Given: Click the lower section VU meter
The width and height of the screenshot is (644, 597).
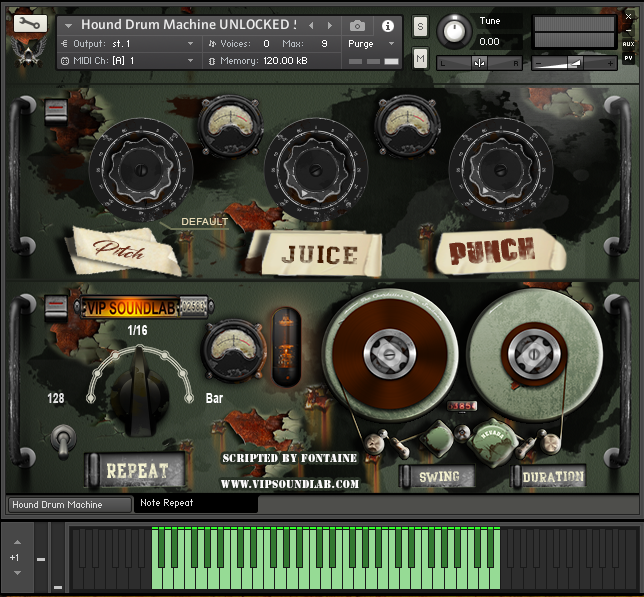Looking at the screenshot, I should [x=234, y=351].
